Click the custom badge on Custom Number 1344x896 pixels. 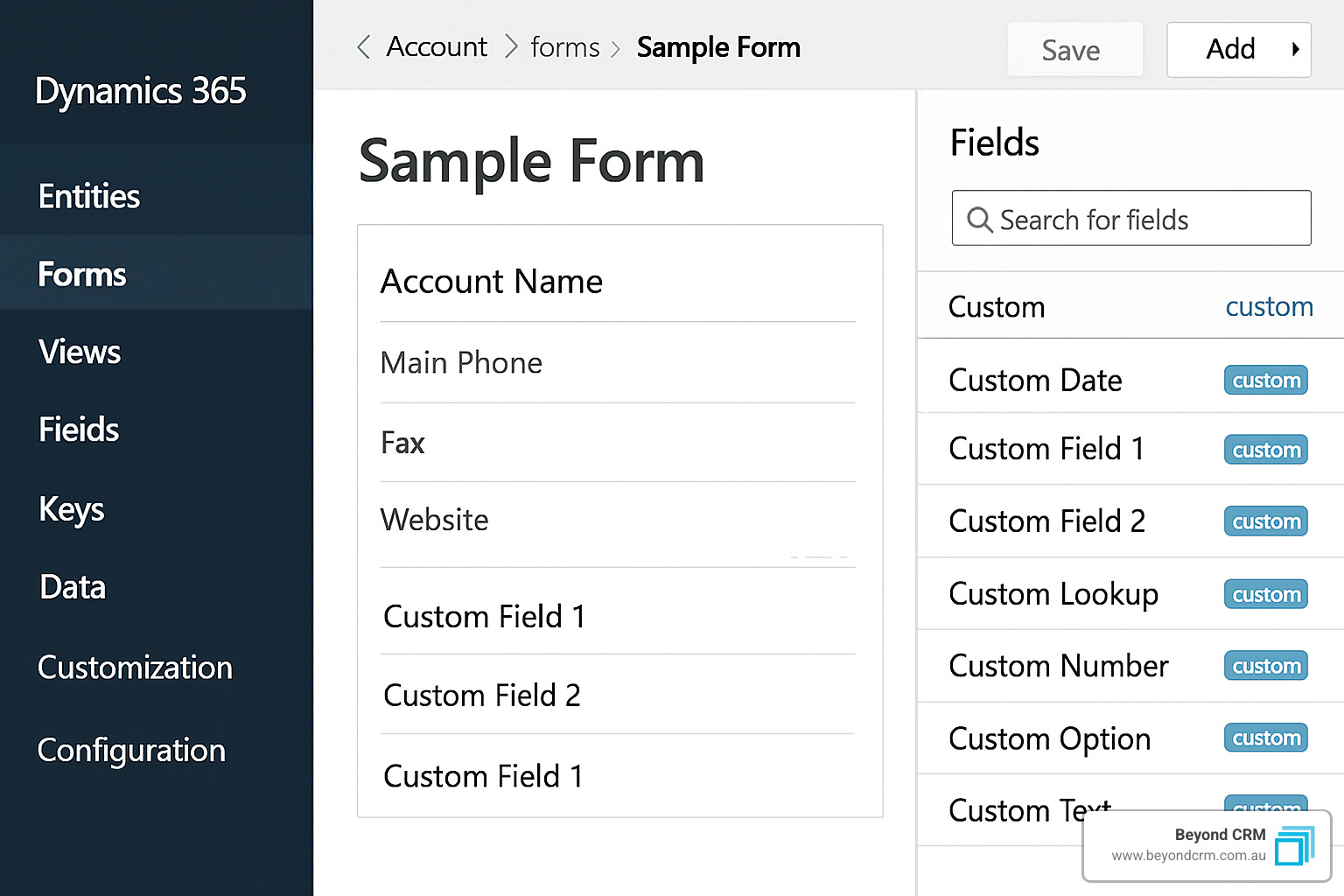(1266, 666)
